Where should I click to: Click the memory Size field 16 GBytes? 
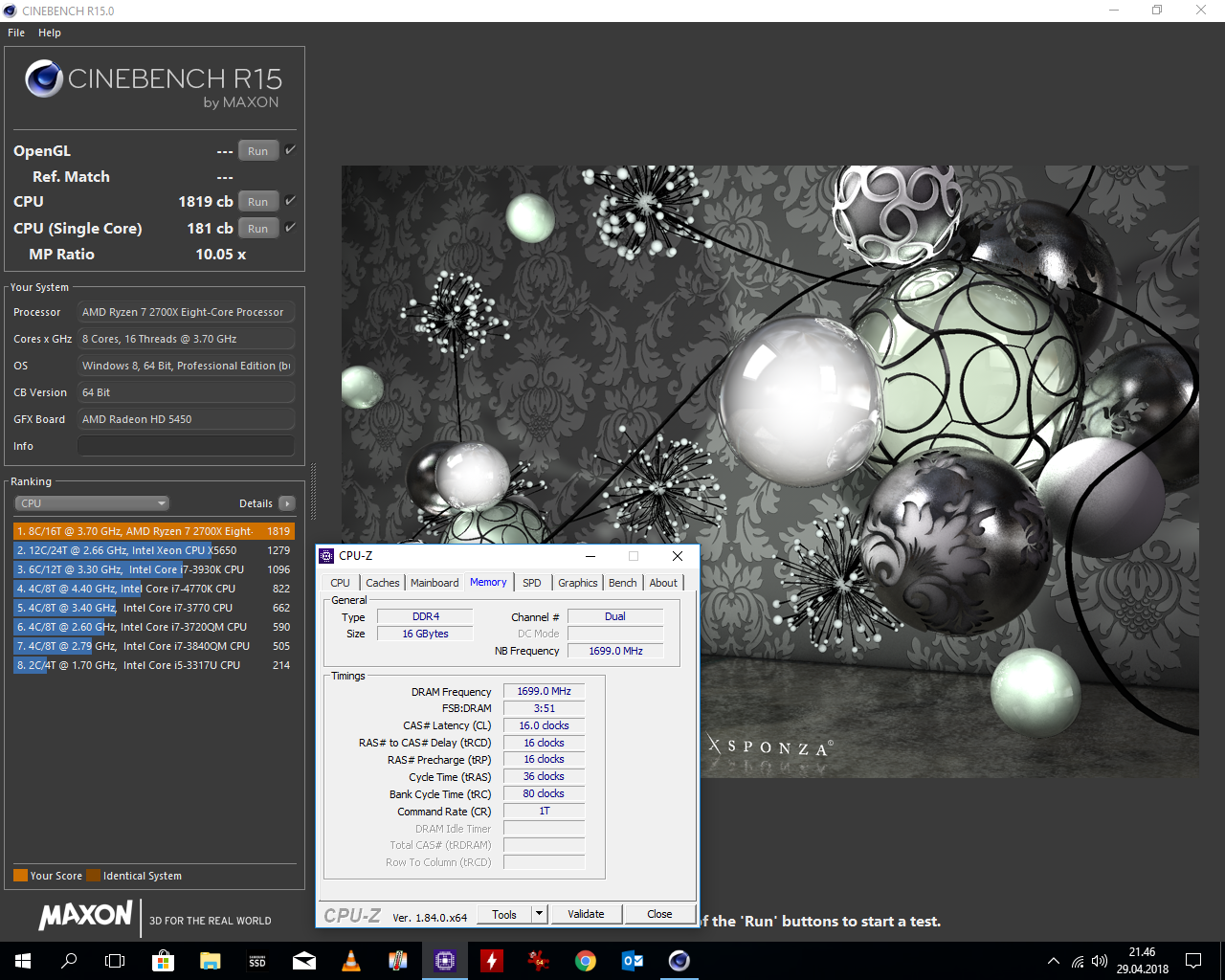425,634
